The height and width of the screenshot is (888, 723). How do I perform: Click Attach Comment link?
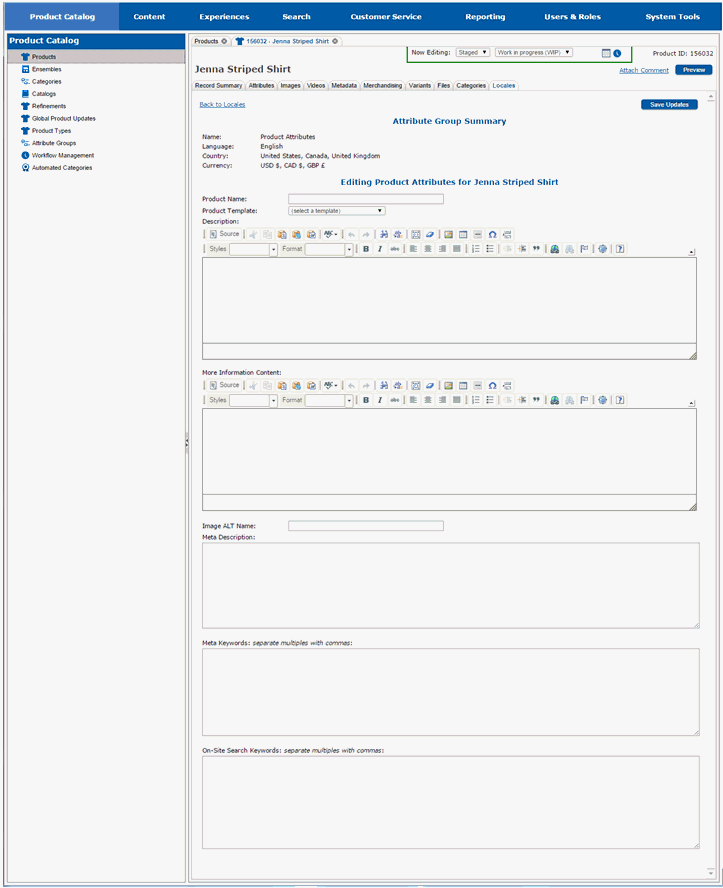(x=644, y=70)
